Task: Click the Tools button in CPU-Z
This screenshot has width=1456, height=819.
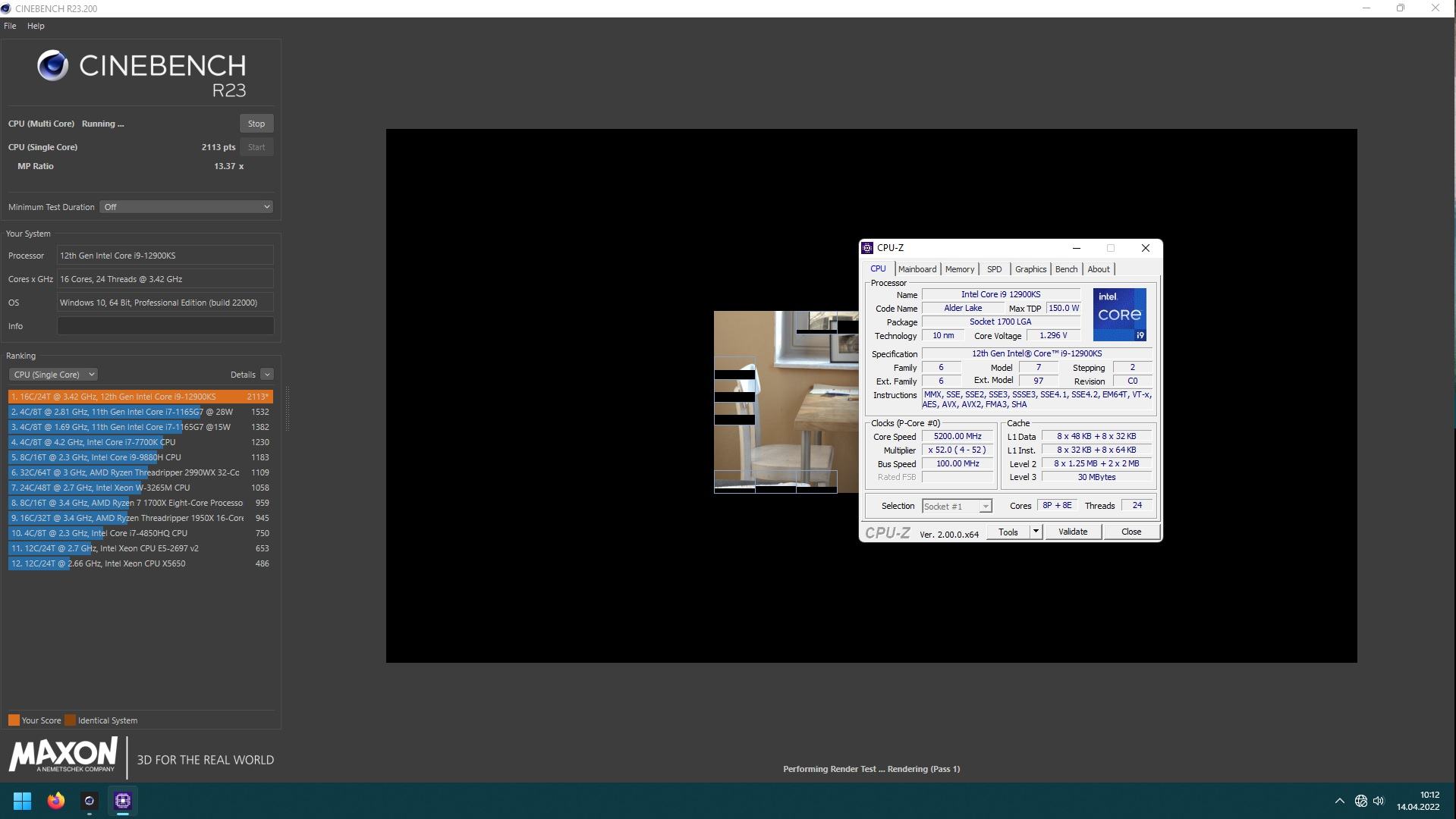Action: point(1008,532)
